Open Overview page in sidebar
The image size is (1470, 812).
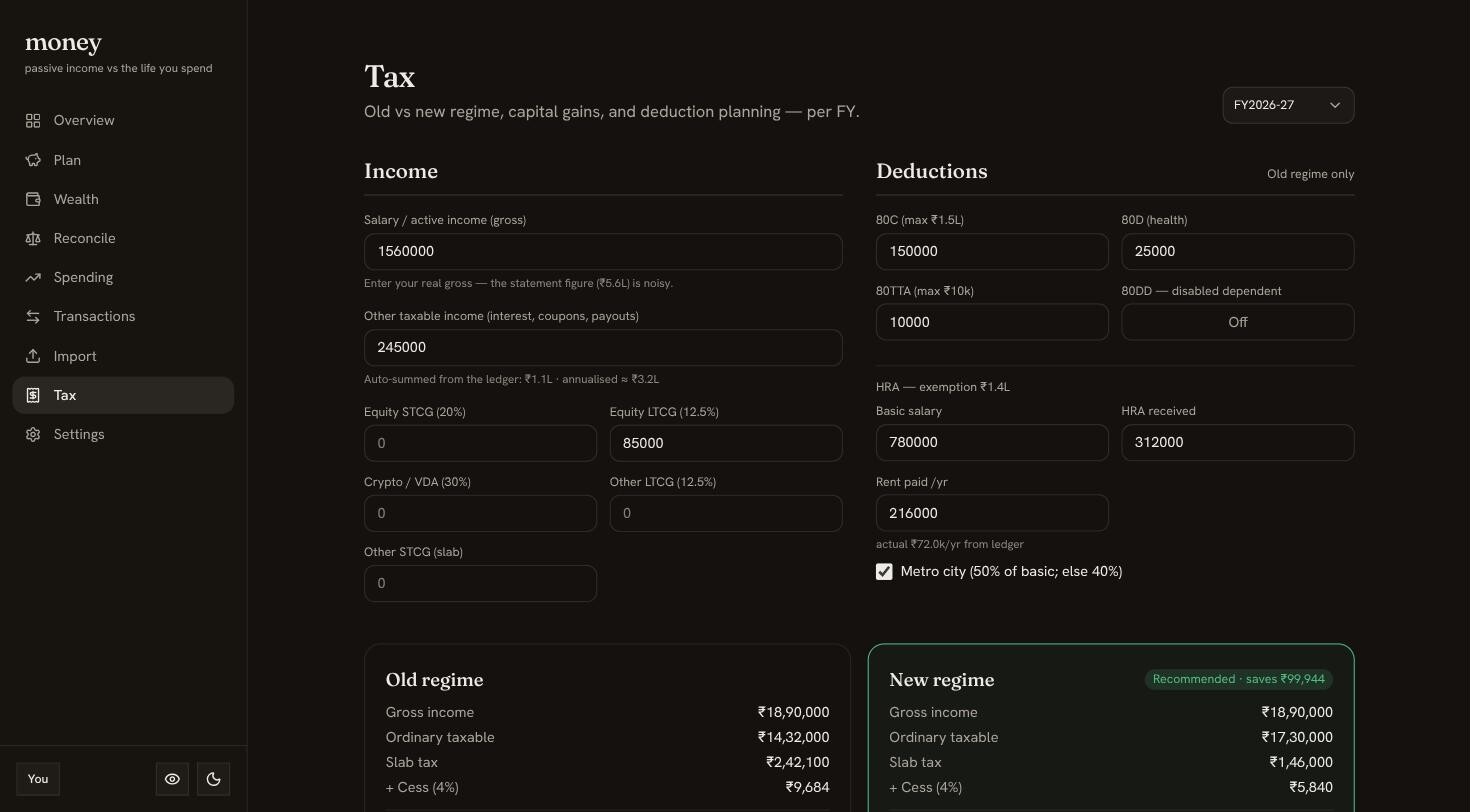[x=123, y=121]
